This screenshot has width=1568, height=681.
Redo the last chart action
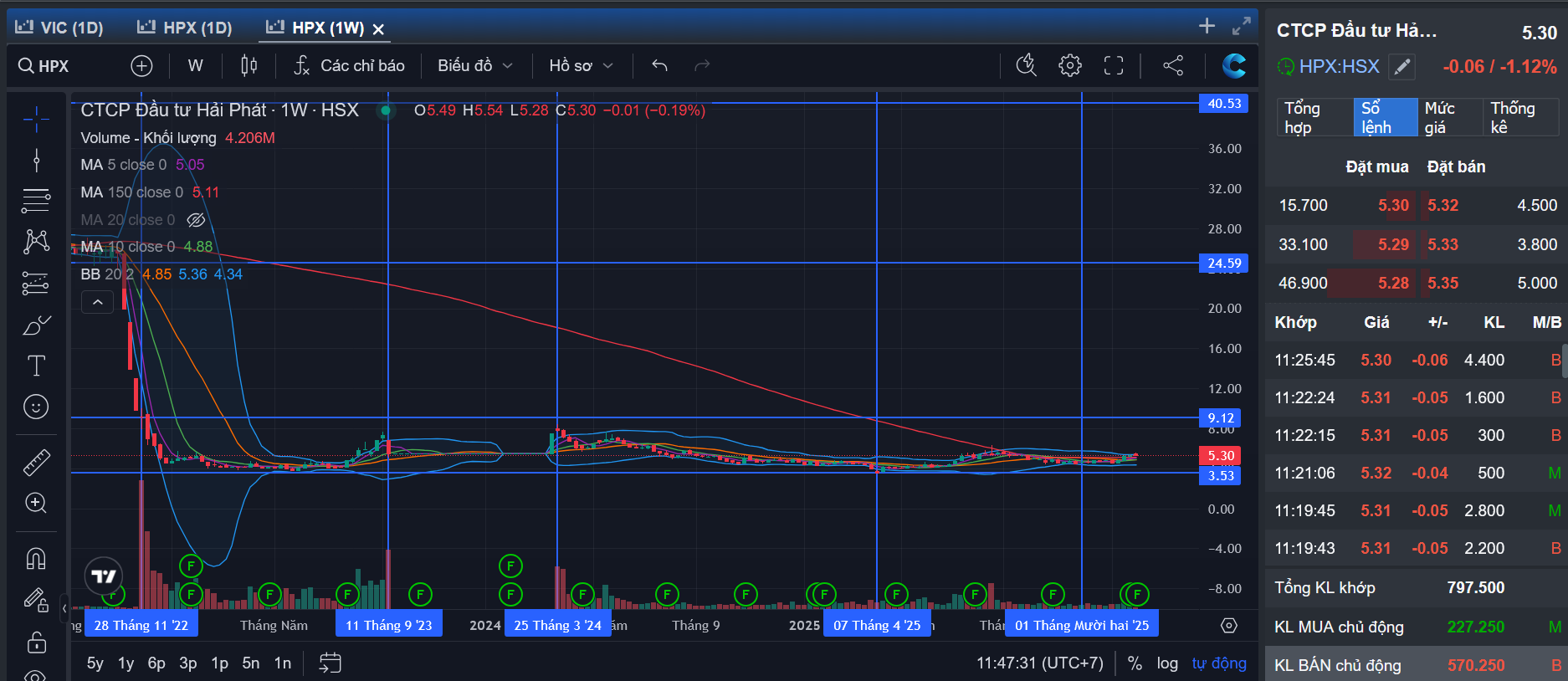click(702, 65)
